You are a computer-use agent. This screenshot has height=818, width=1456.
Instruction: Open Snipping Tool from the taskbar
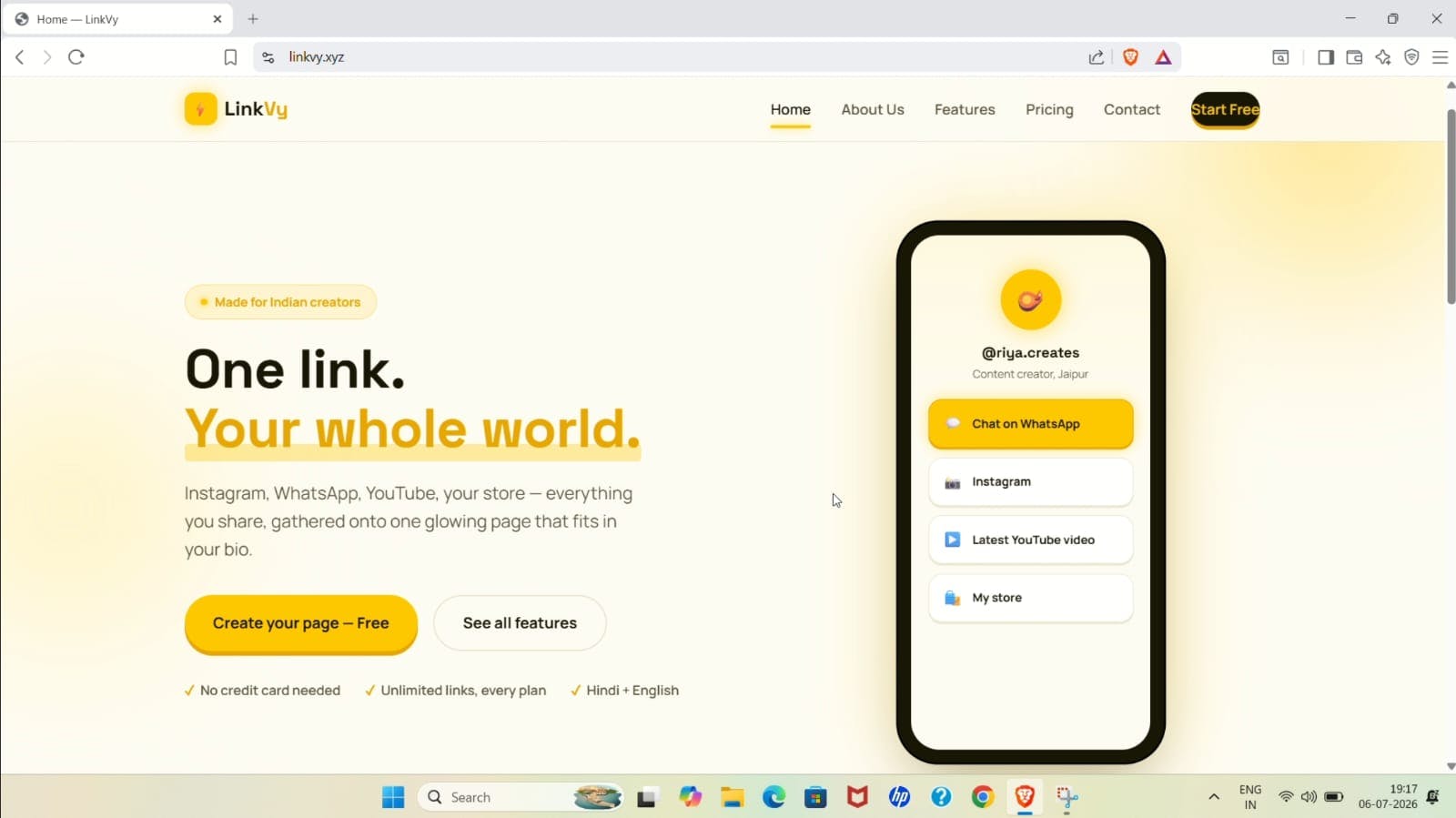click(x=1067, y=798)
